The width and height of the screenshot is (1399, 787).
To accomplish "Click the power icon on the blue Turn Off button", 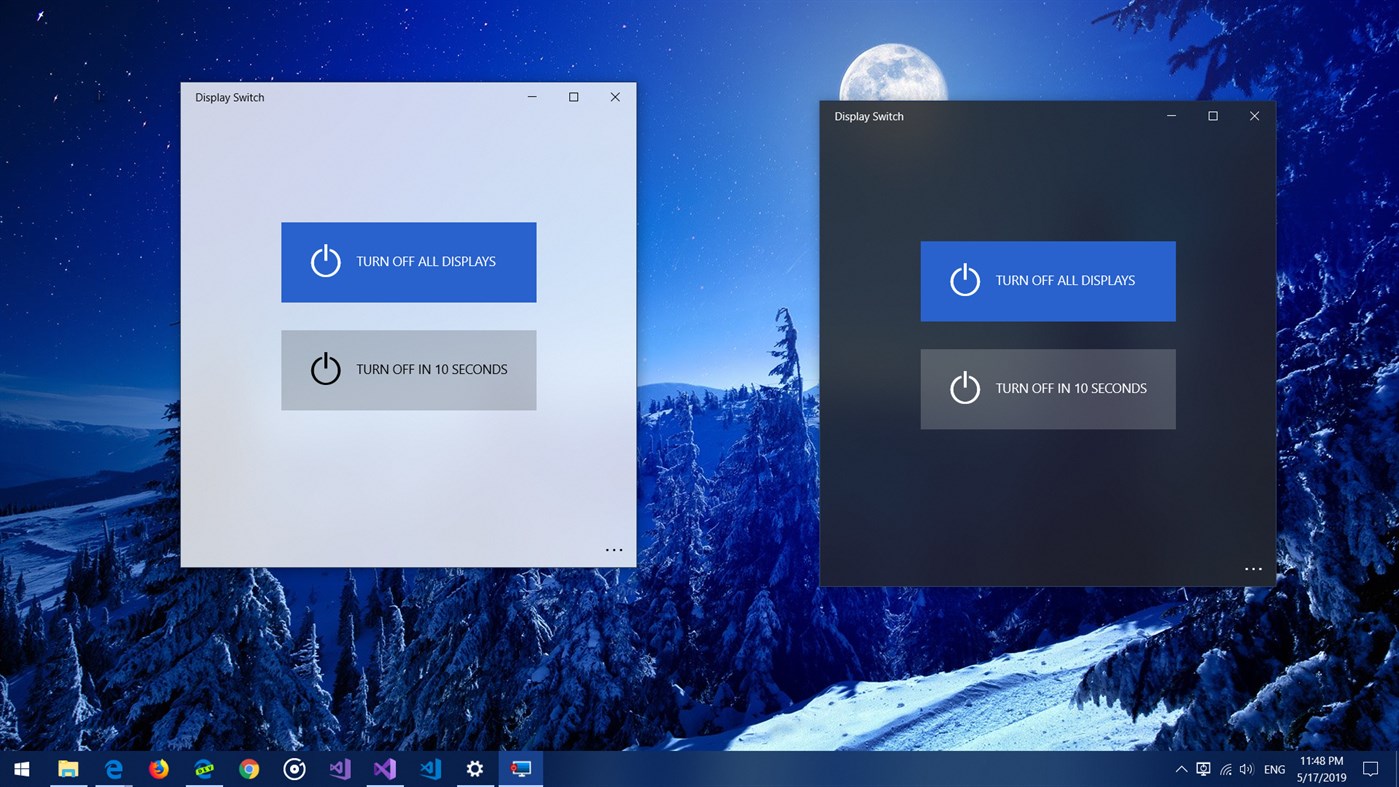I will point(325,261).
